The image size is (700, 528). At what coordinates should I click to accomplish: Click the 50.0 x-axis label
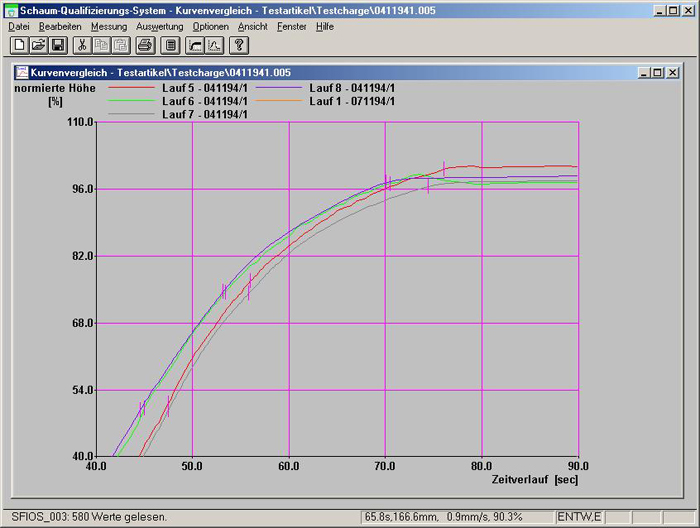(192, 466)
